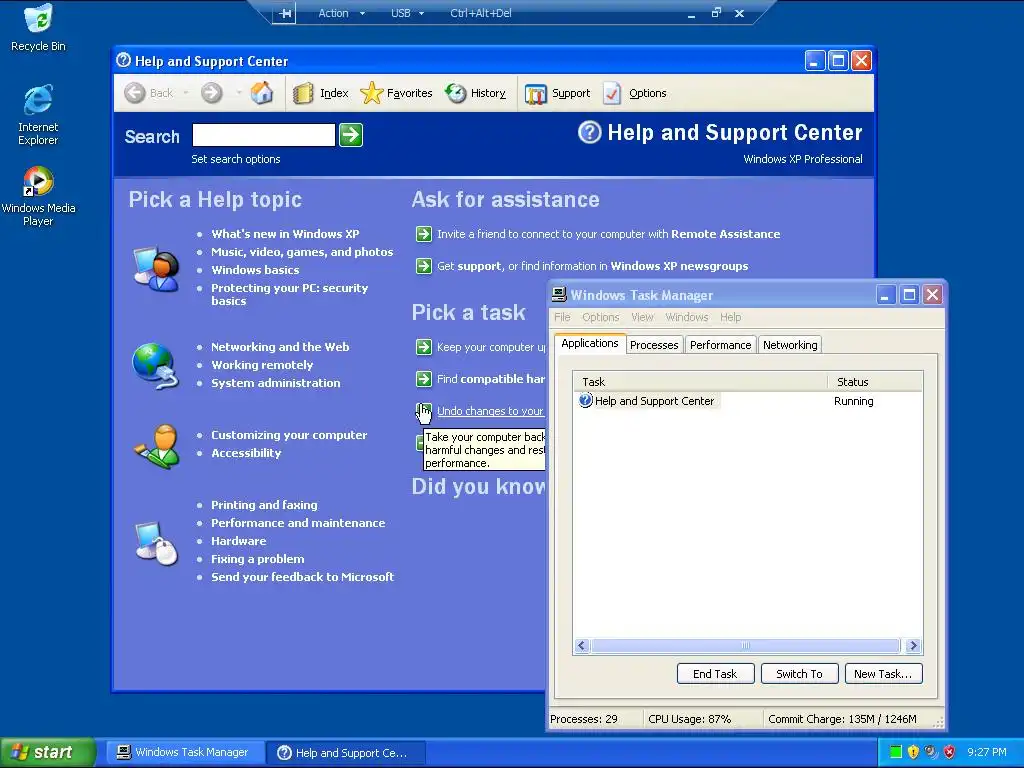Open the View menu in Task Manager
The image size is (1024, 768).
(643, 317)
